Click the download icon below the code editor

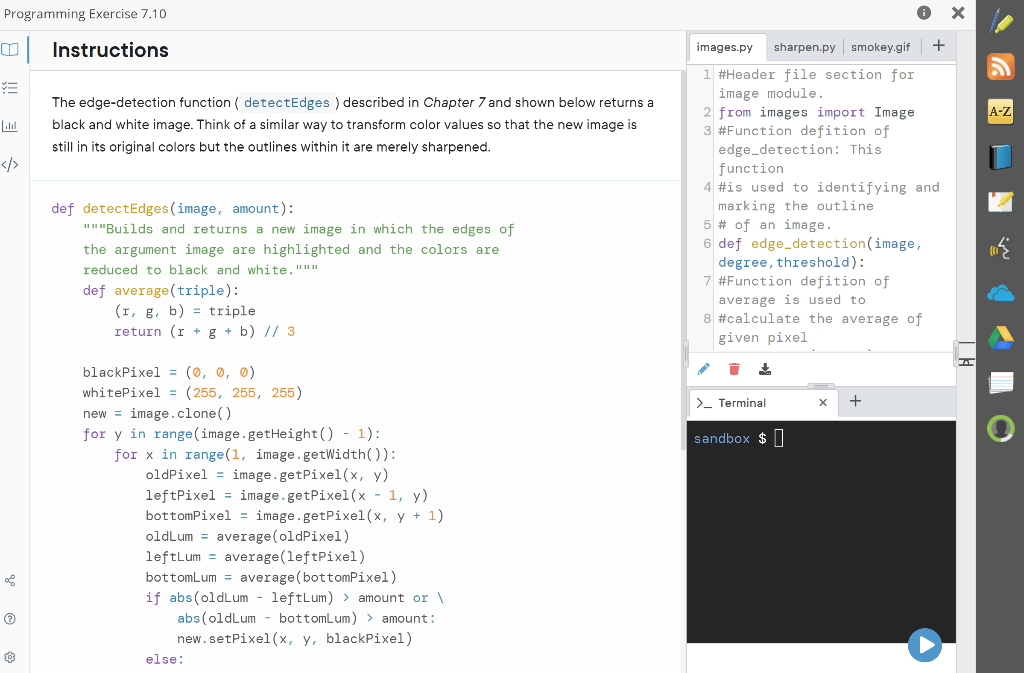(766, 368)
